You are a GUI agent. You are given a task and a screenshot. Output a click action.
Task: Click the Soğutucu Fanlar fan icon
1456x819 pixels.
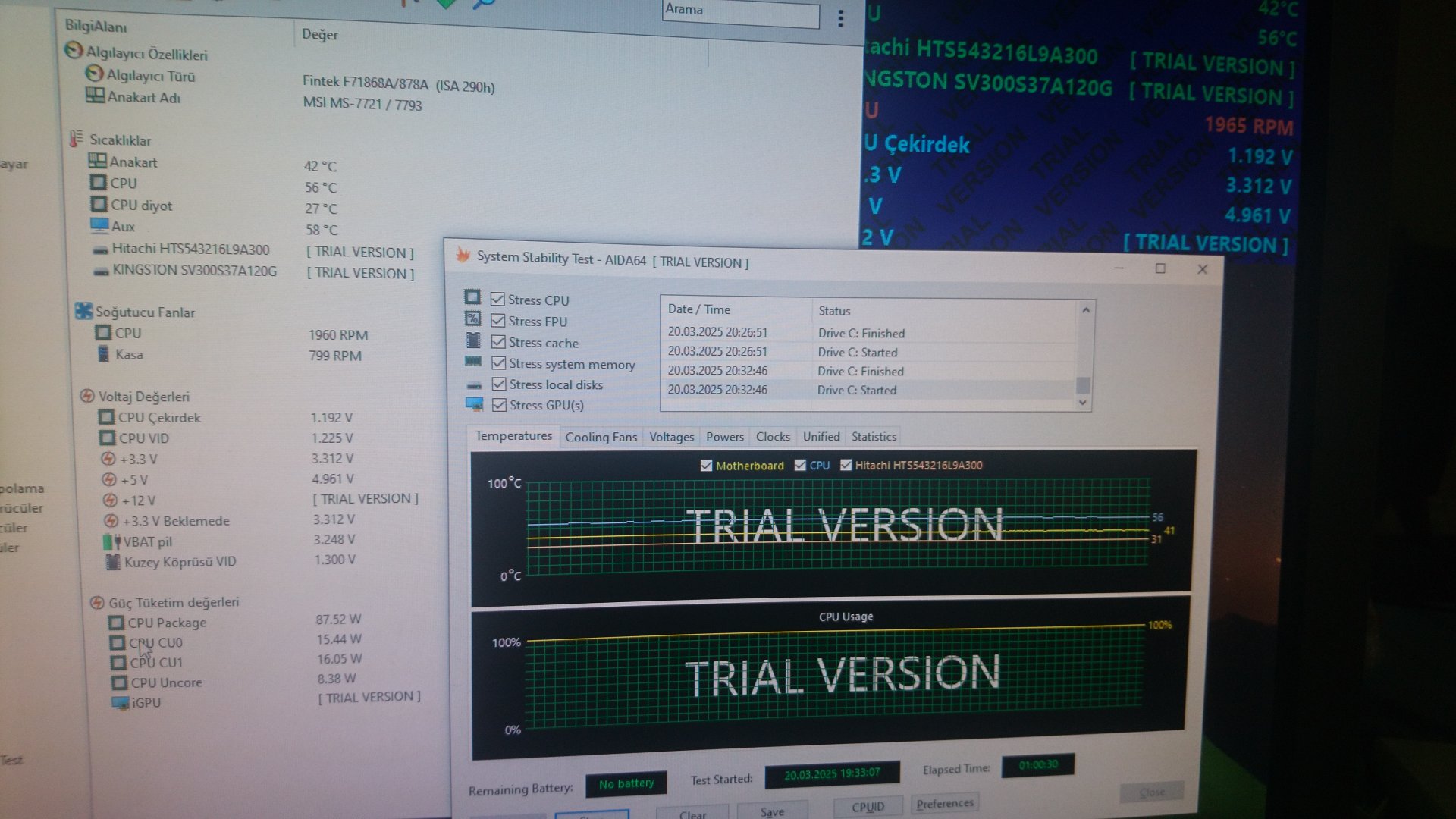[x=83, y=311]
